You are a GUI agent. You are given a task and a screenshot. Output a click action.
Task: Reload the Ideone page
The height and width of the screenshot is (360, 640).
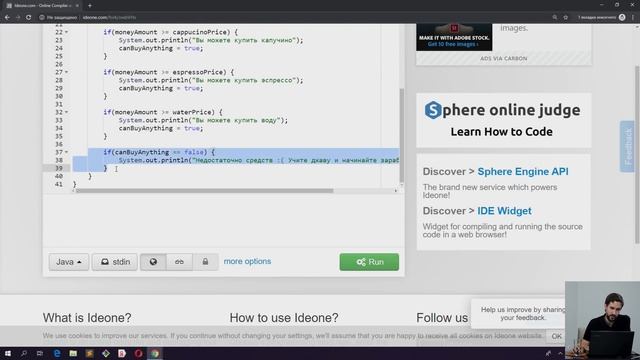[x=28, y=18]
